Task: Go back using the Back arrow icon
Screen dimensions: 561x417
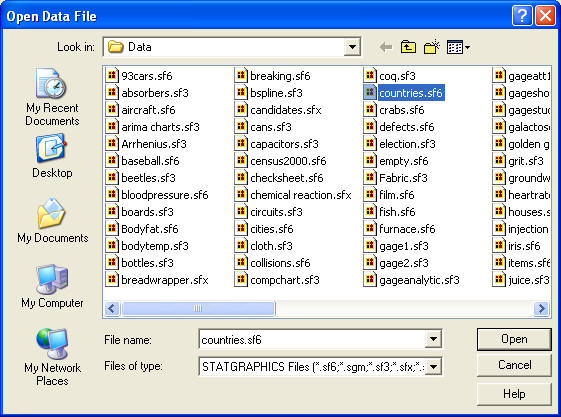Action: coord(386,47)
